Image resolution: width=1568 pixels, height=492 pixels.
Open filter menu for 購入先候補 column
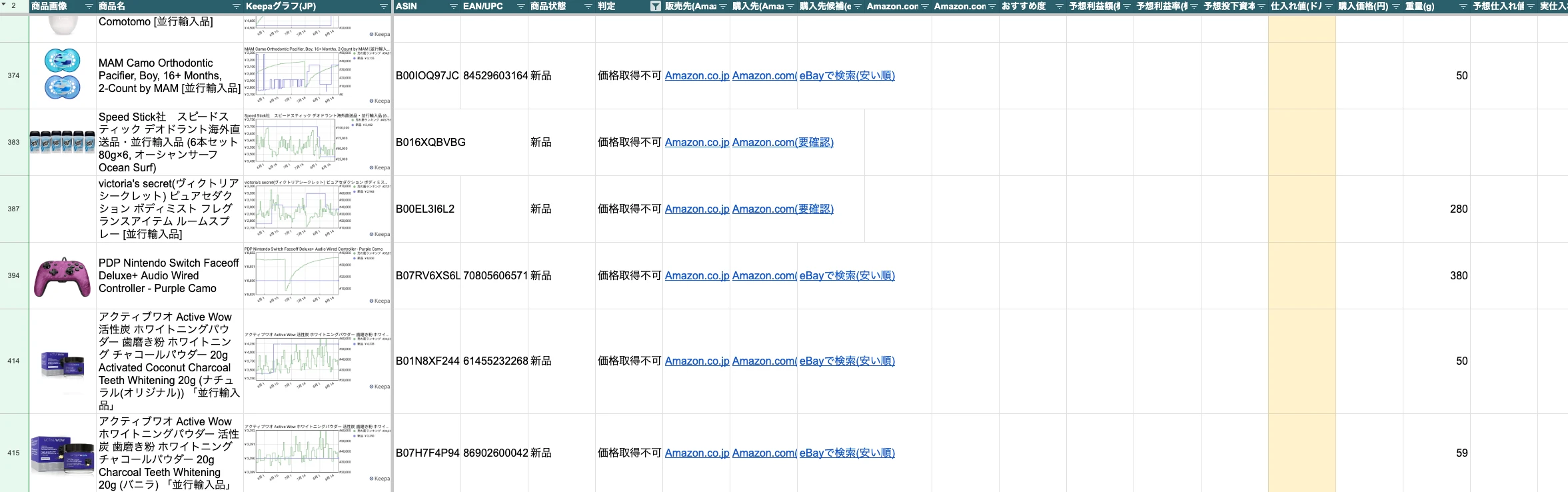coord(858,7)
